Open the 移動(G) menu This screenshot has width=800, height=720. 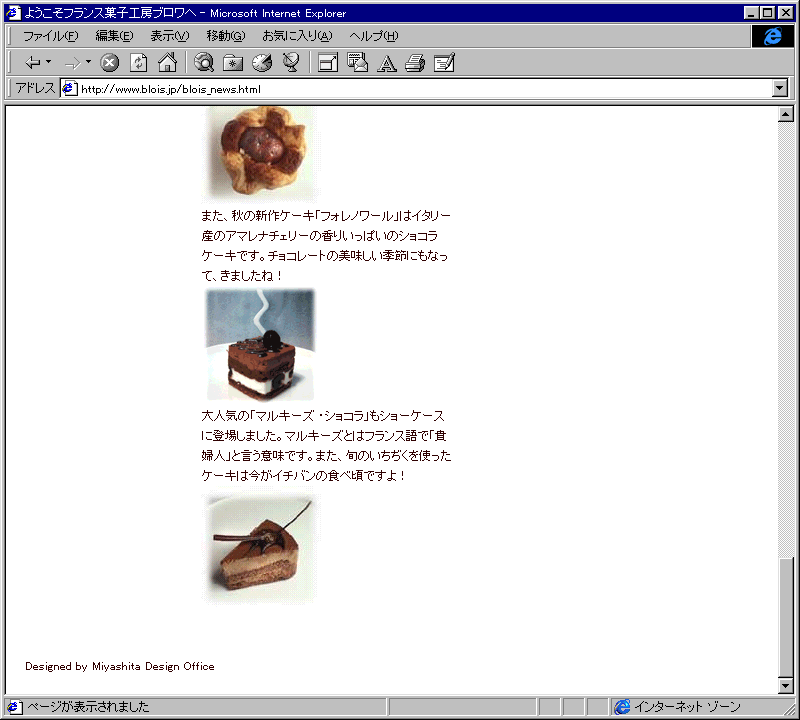226,36
